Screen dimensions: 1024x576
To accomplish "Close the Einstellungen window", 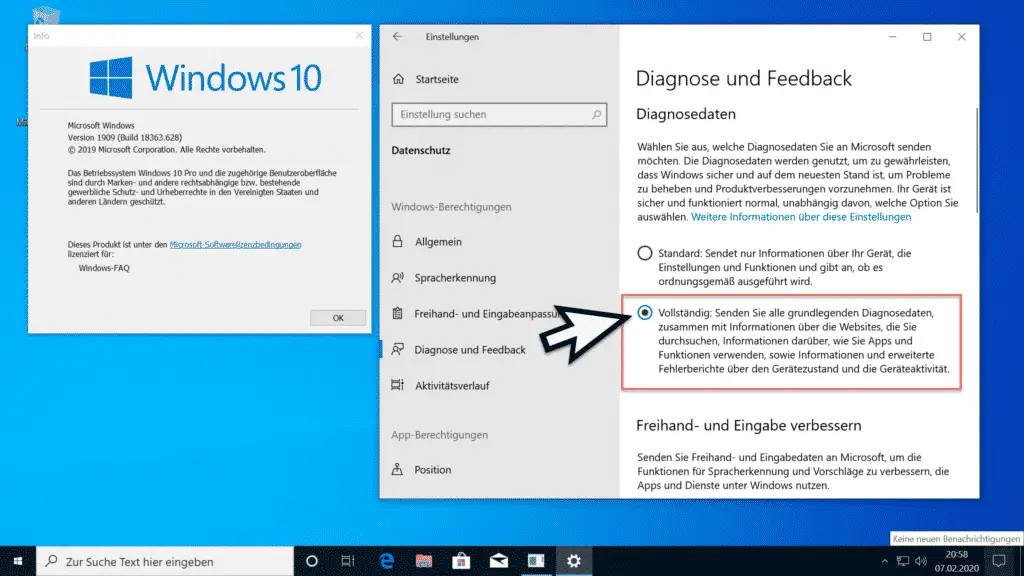I will point(961,37).
